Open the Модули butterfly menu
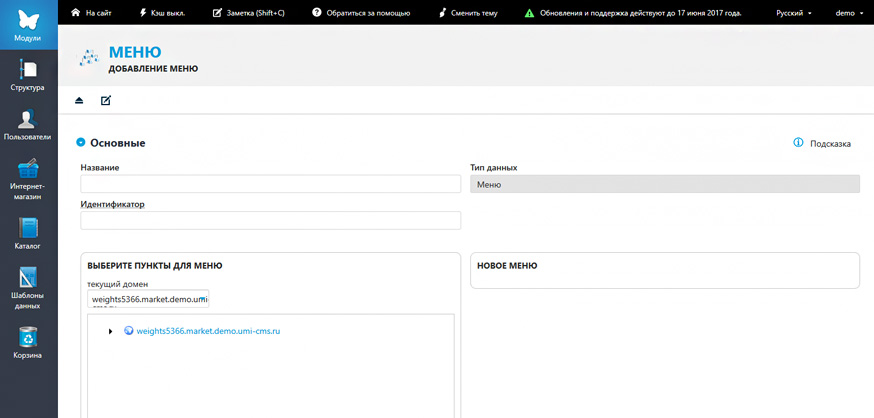 pyautogui.click(x=28, y=25)
